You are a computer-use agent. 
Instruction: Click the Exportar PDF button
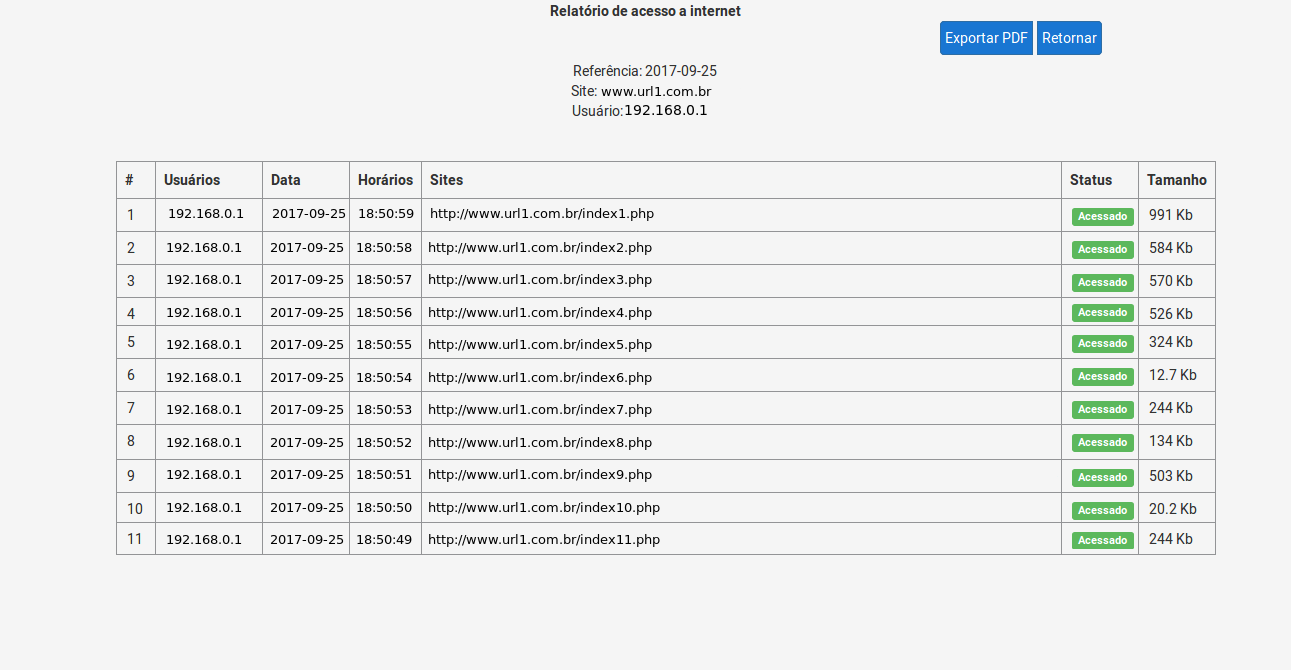tap(986, 38)
